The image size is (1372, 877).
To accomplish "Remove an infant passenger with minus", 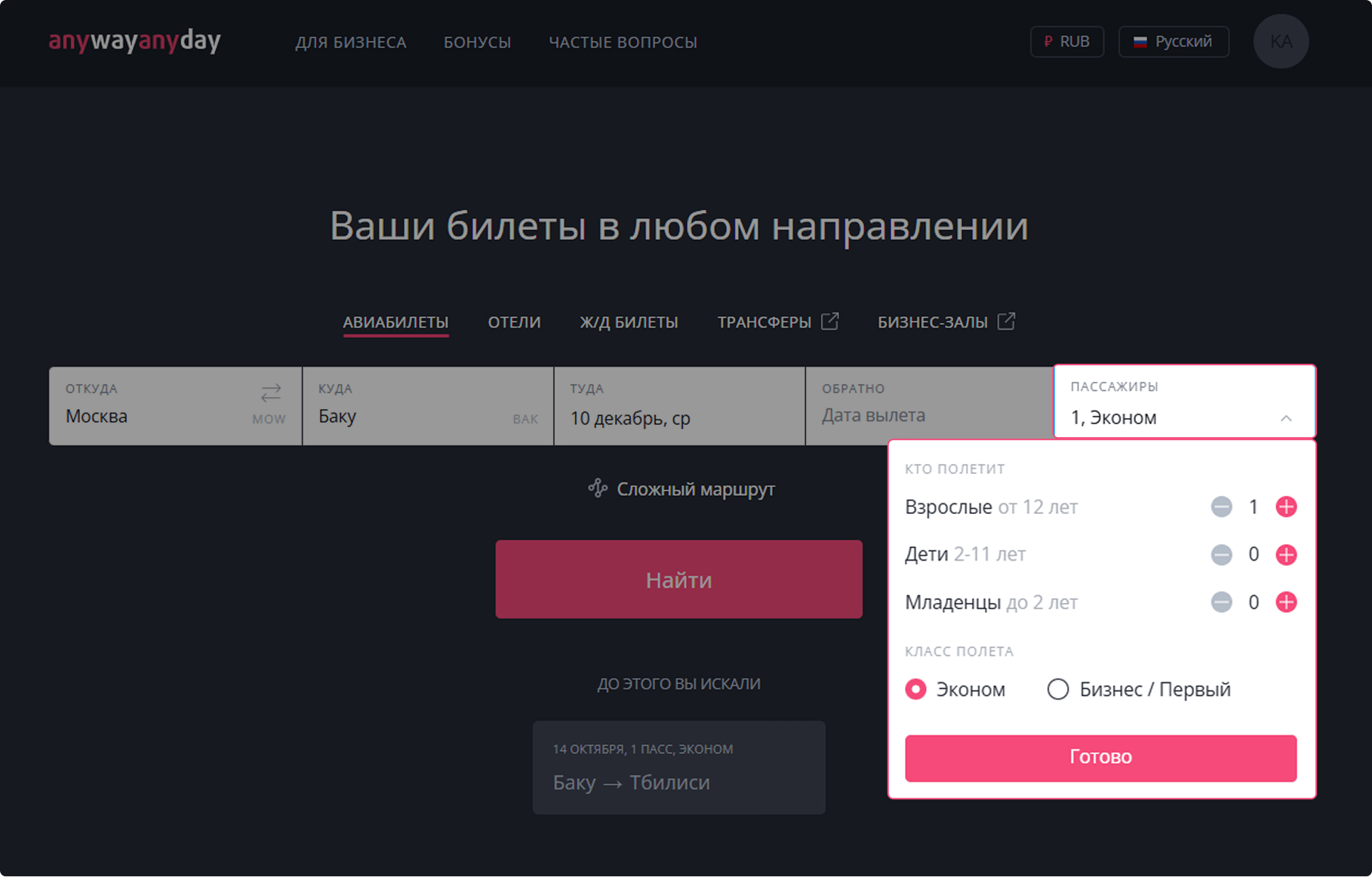I will coord(1221,602).
